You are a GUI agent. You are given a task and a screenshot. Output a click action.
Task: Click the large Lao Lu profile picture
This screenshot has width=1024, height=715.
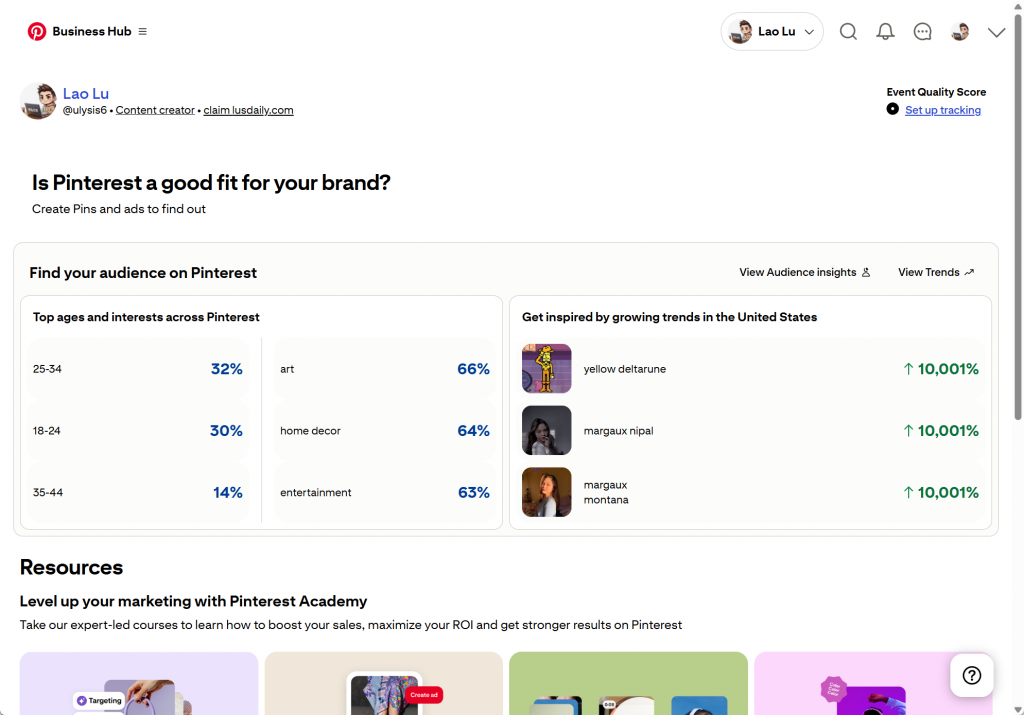pos(39,101)
